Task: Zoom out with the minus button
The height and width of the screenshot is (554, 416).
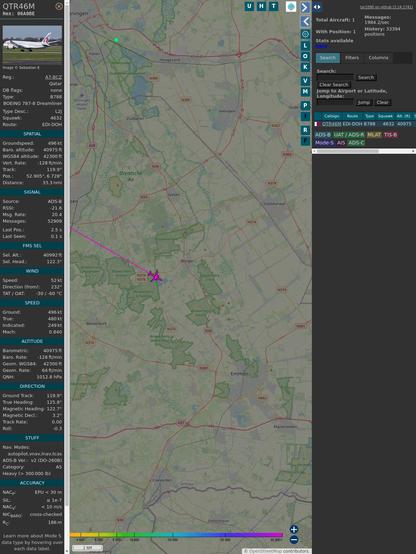Action: click(x=294, y=540)
